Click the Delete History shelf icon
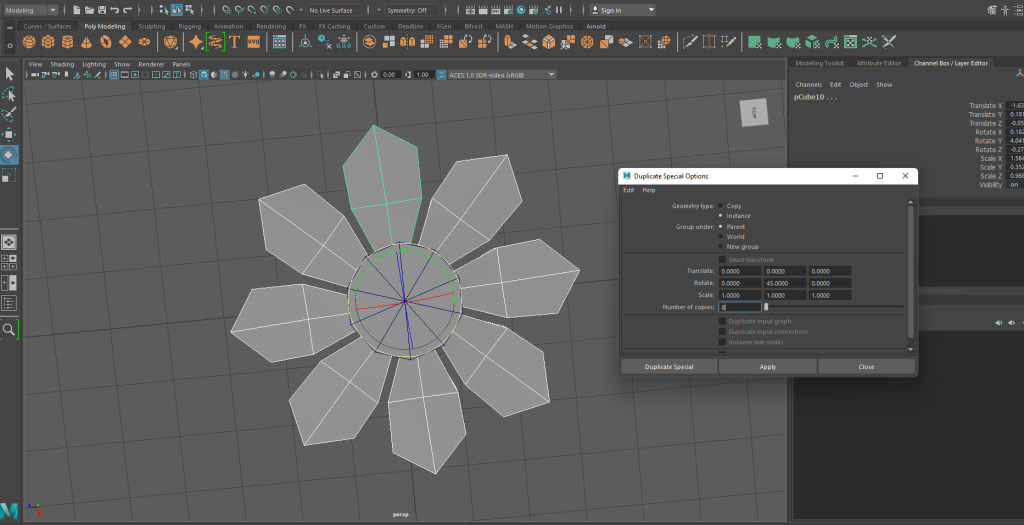 [x=325, y=42]
